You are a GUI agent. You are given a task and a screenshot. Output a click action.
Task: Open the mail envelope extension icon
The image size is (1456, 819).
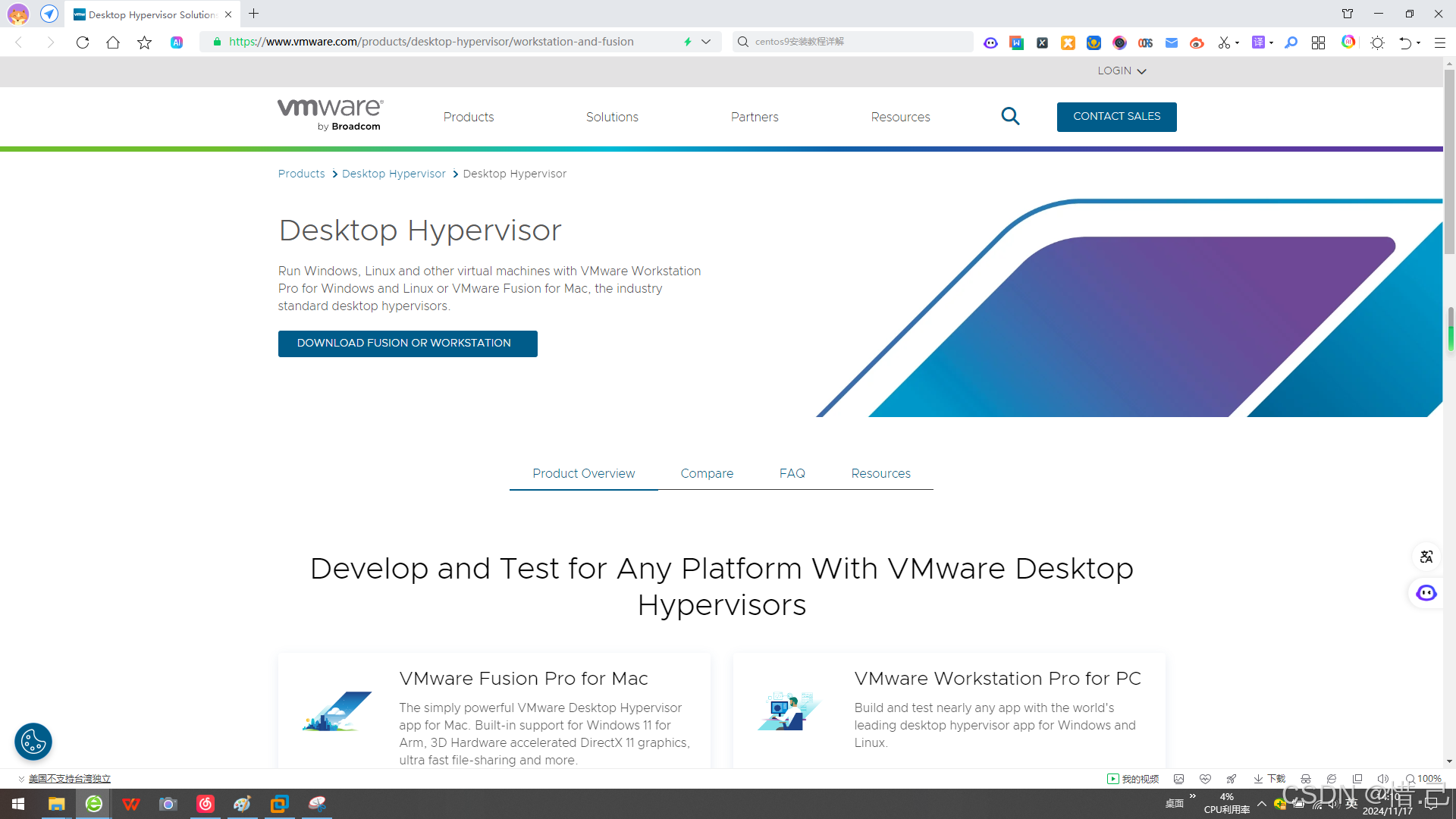[x=1171, y=42]
